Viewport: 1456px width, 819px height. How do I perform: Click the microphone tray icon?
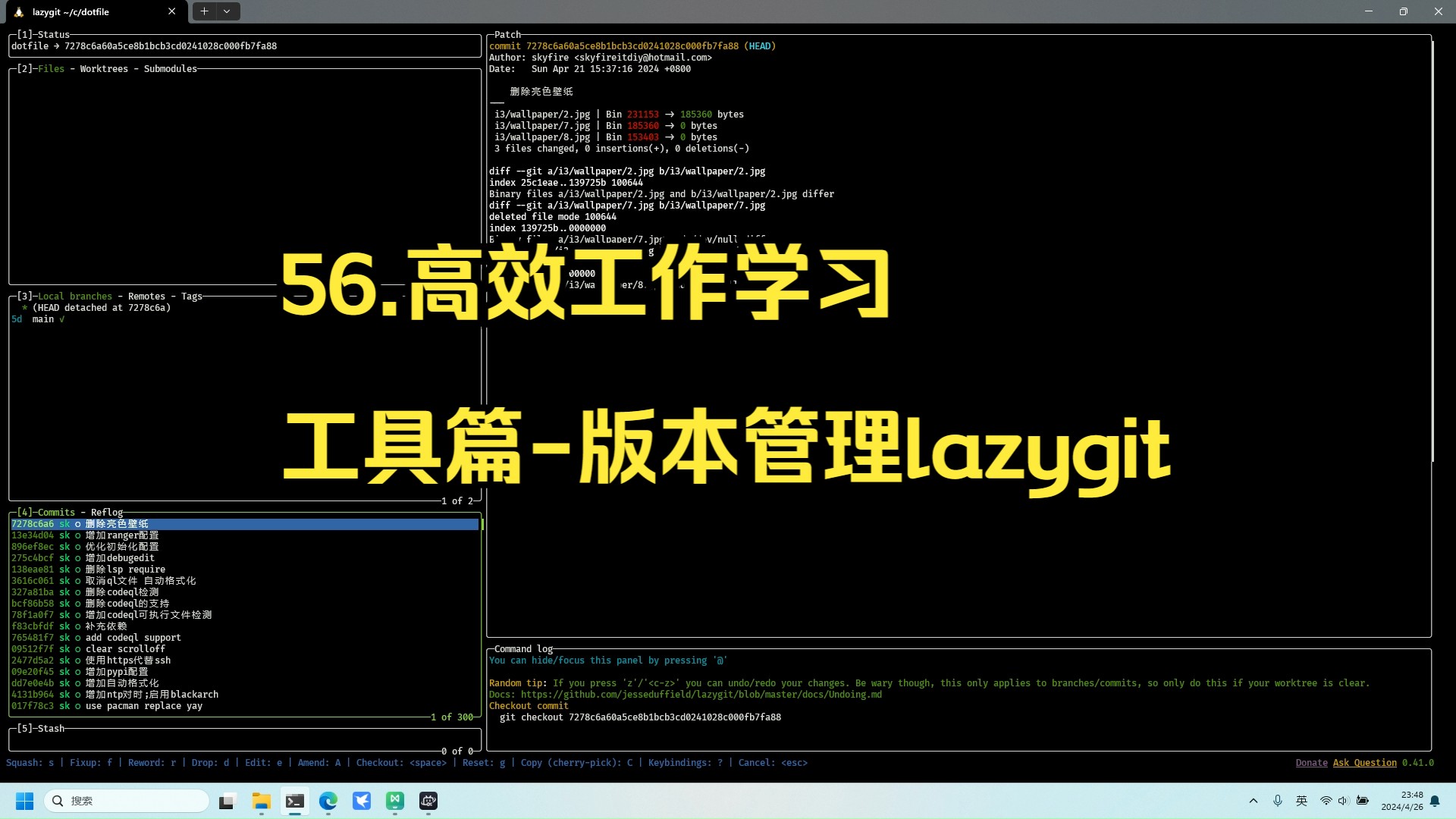tap(1278, 801)
